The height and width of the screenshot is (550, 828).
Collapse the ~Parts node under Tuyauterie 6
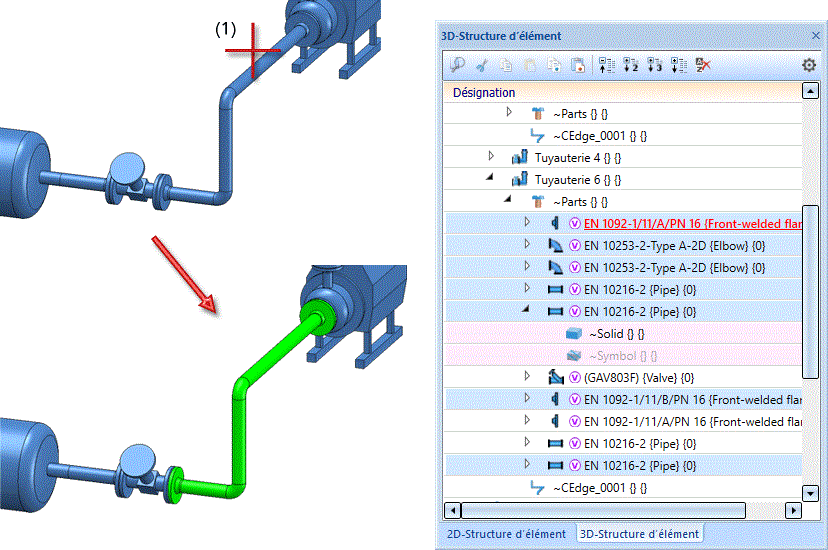point(508,200)
